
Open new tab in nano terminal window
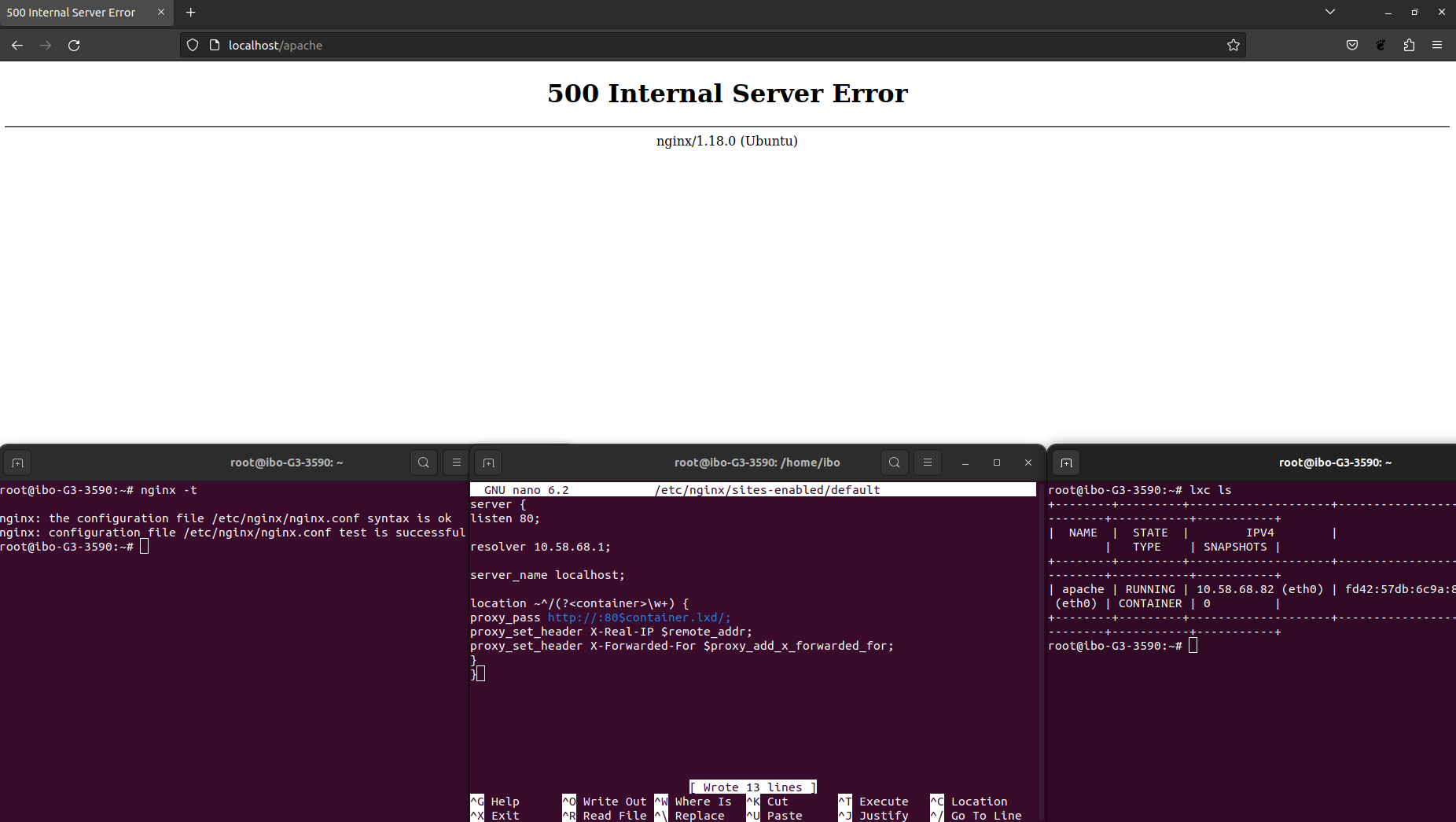488,463
